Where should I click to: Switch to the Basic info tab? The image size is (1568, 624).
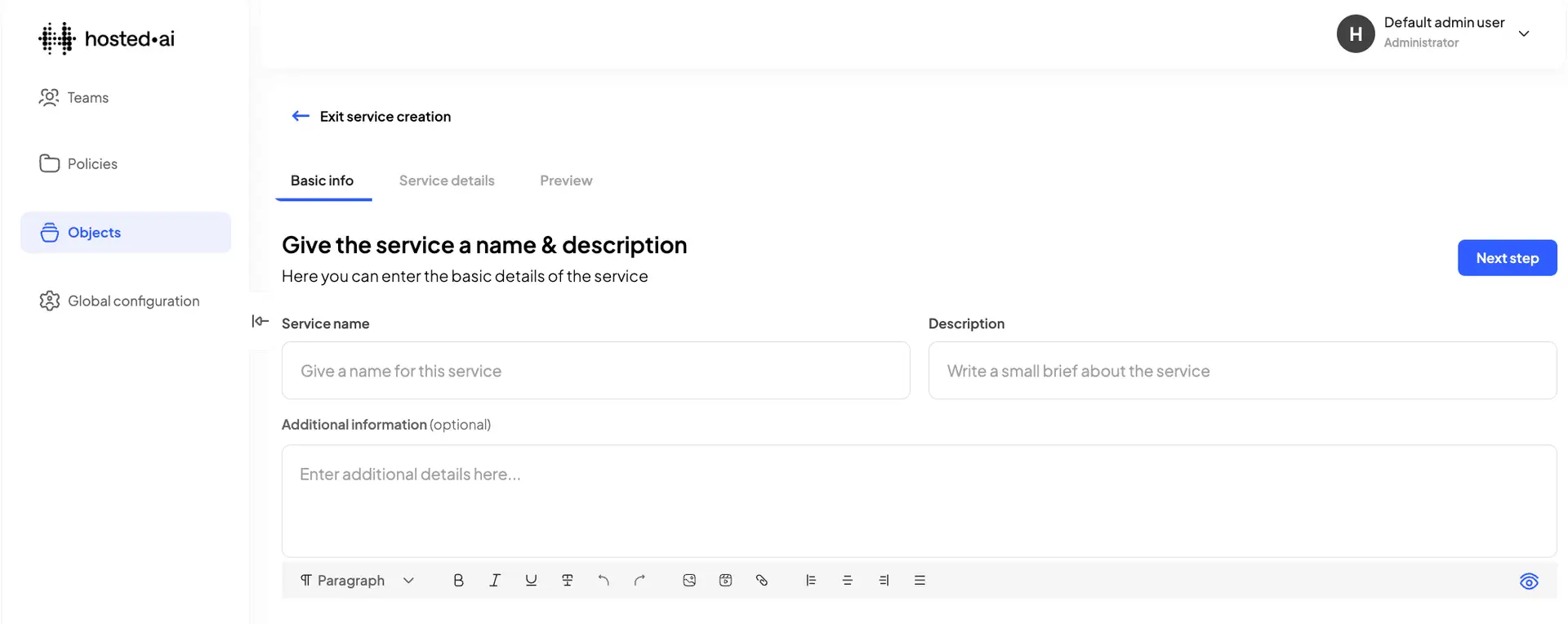point(323,181)
